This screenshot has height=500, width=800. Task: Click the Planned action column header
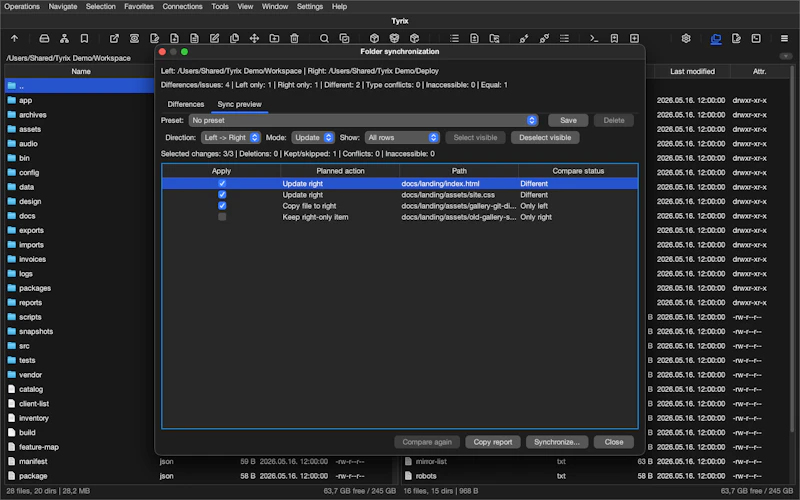click(340, 171)
